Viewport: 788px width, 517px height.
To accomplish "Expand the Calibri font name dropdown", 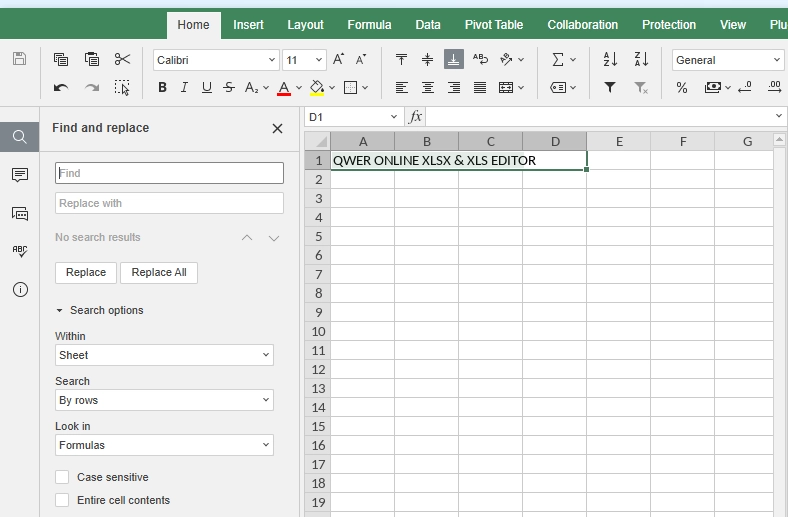I will pos(272,60).
